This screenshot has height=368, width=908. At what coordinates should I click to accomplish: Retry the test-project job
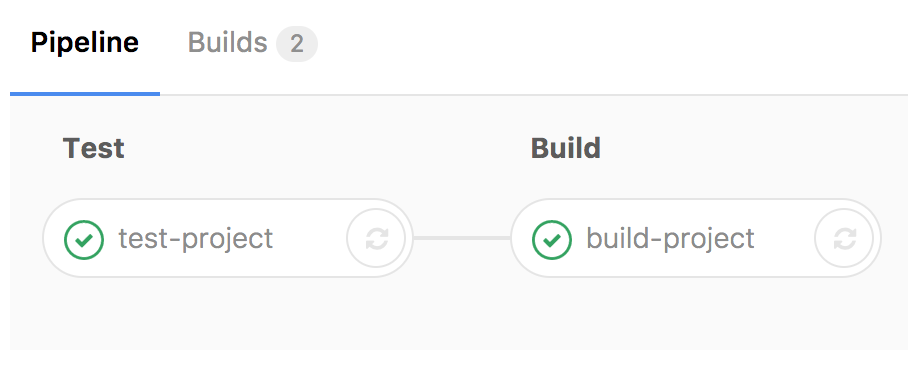376,238
